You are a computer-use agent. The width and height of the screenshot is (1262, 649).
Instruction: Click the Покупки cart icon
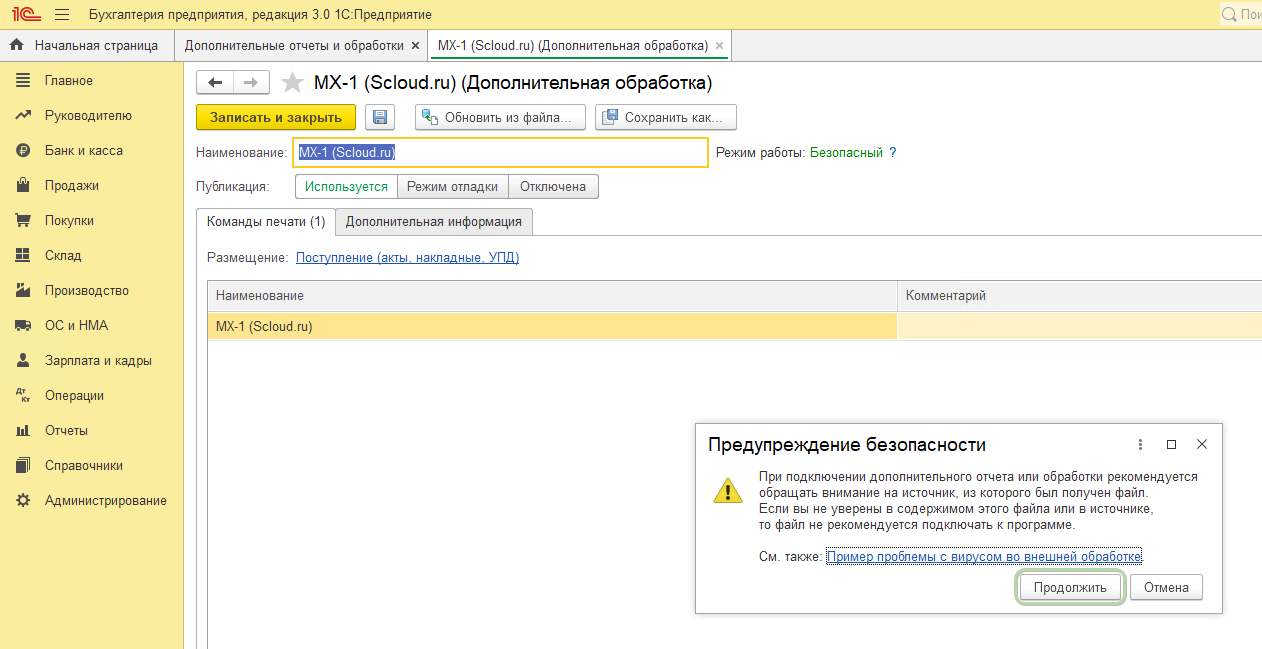[23, 220]
